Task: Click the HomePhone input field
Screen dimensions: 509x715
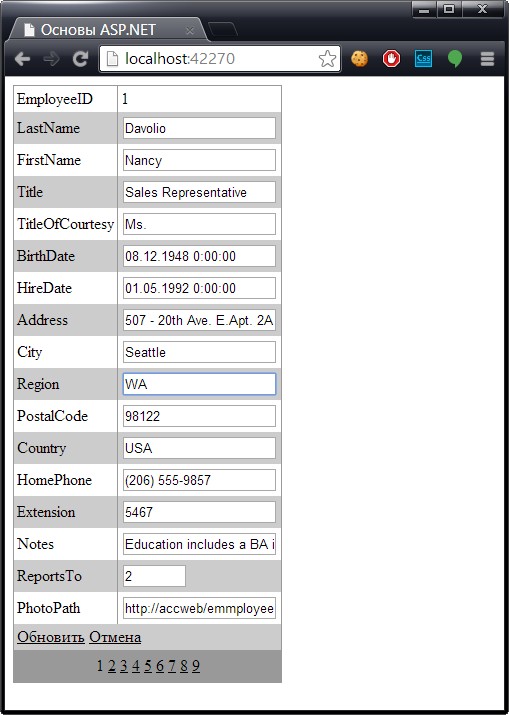Action: point(199,480)
